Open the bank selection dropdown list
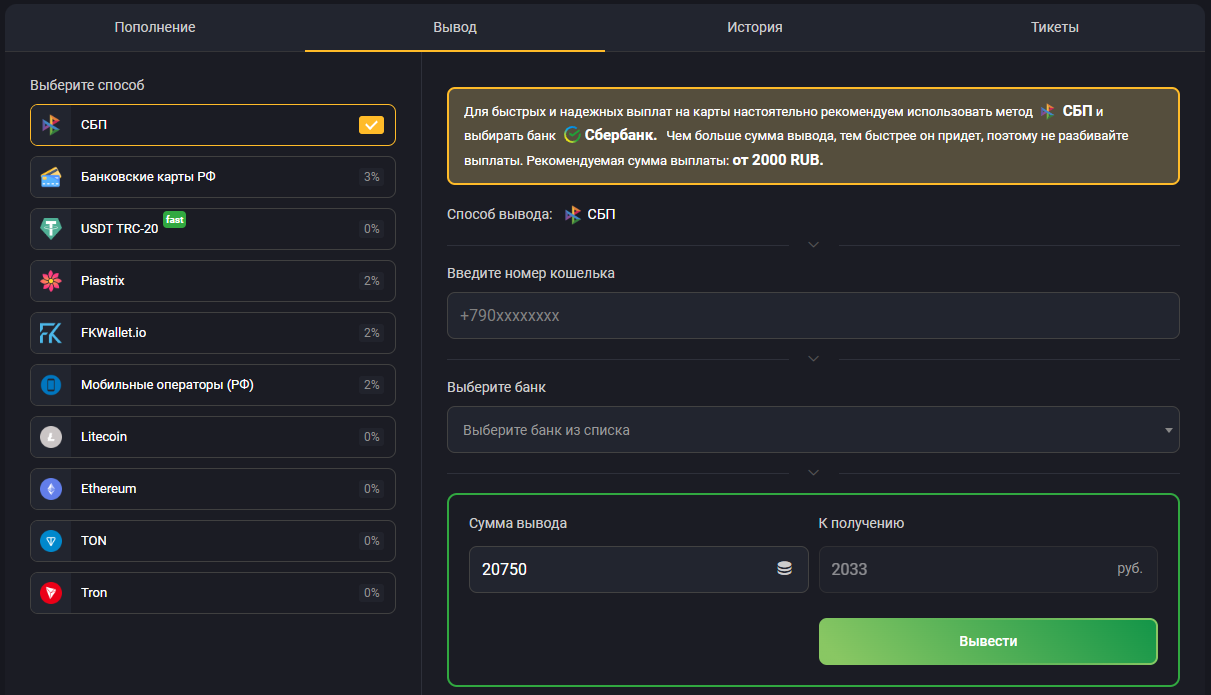1211x695 pixels. pos(812,430)
